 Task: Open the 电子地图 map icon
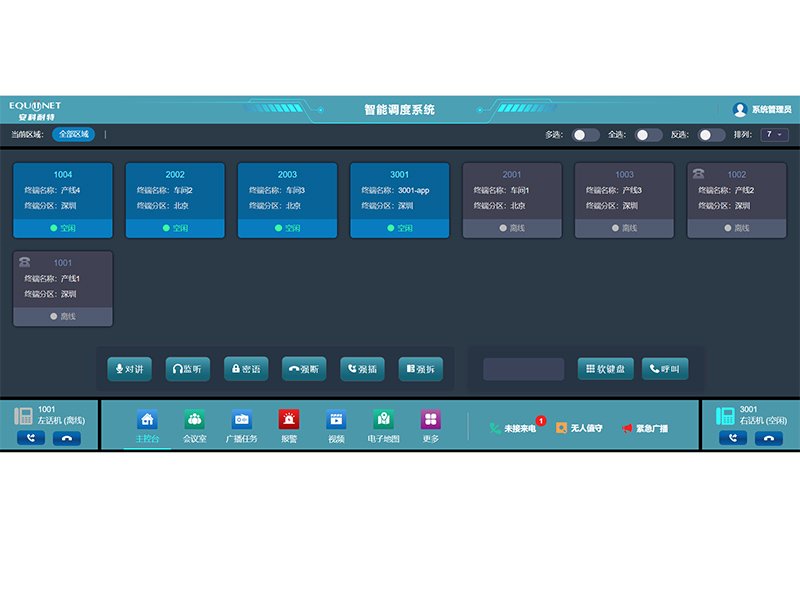(x=384, y=420)
